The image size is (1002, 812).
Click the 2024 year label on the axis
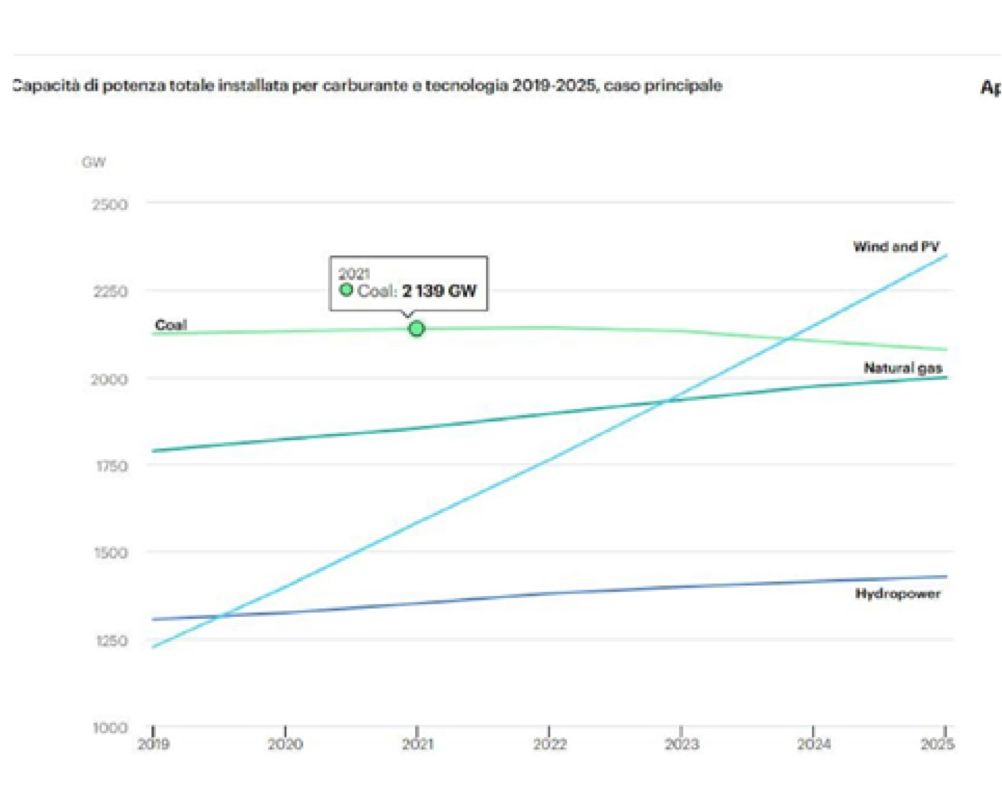(814, 745)
